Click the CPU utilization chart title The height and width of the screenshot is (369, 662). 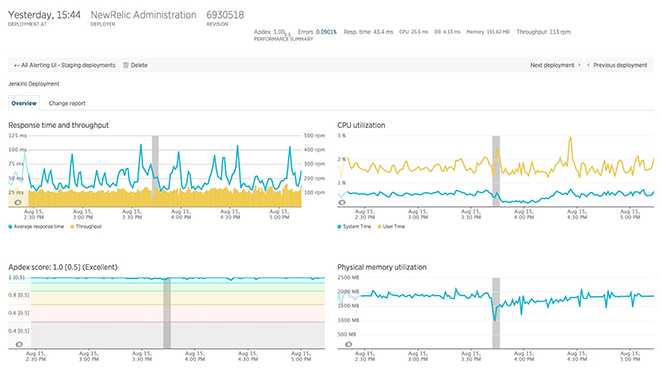tap(361, 125)
